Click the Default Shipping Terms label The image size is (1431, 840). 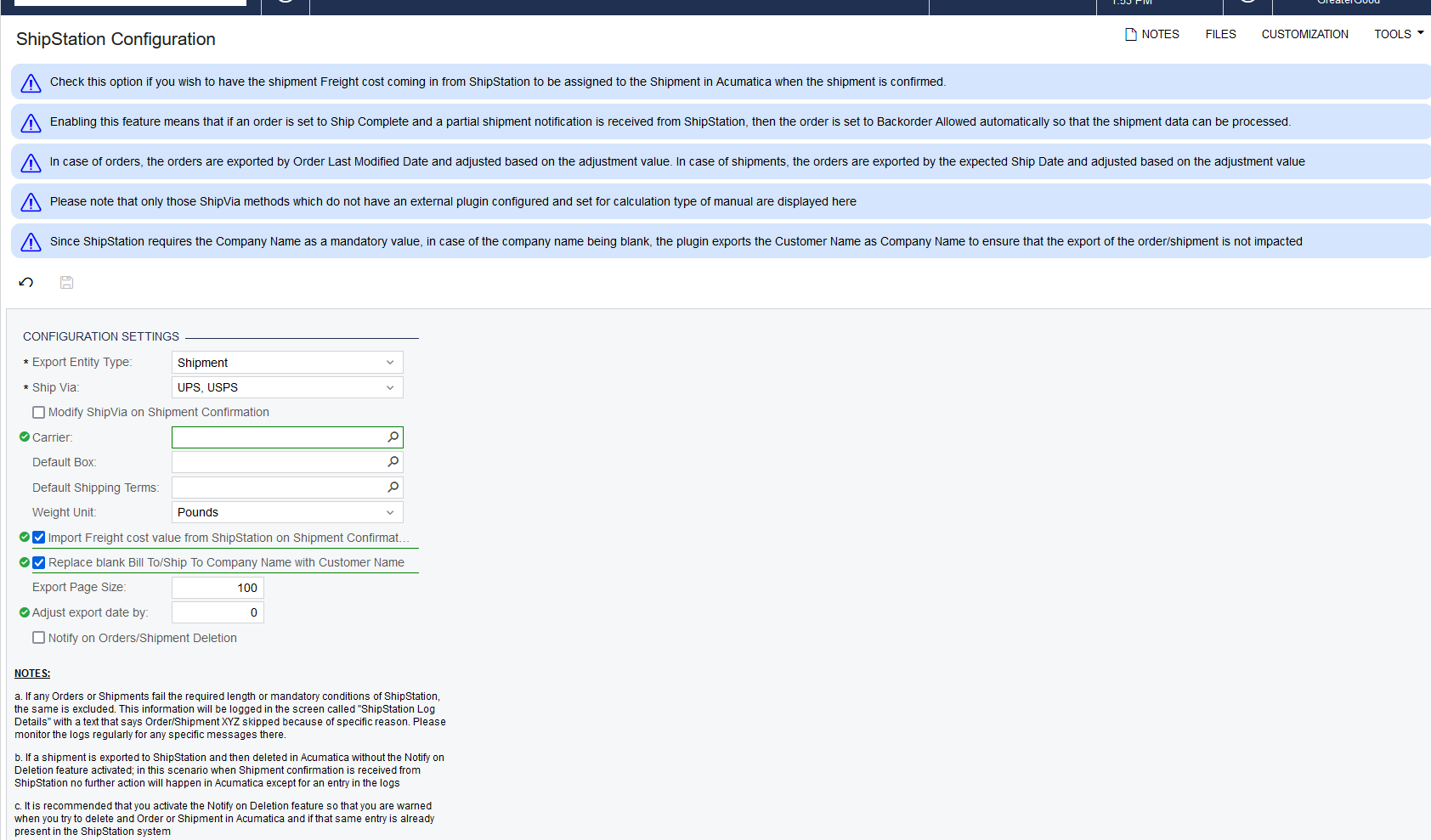coord(96,488)
